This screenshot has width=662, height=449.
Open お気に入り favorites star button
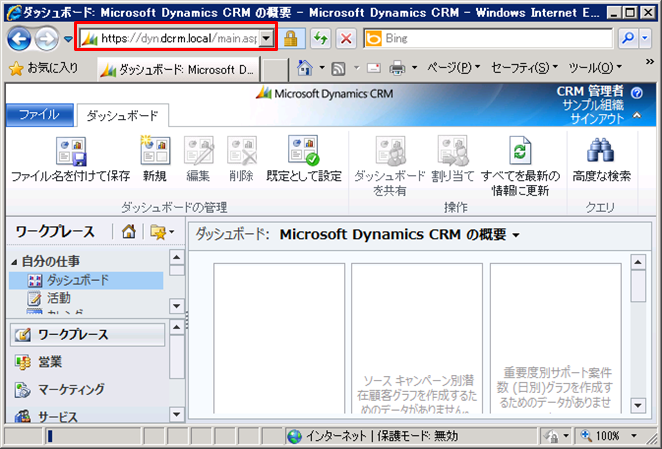click(44, 68)
